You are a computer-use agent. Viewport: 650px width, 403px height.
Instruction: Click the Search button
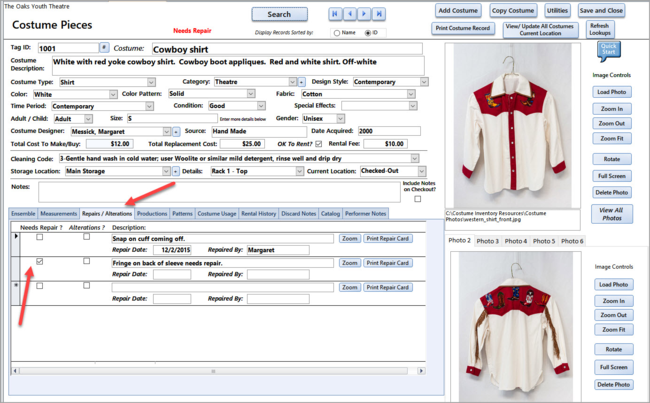(x=279, y=14)
